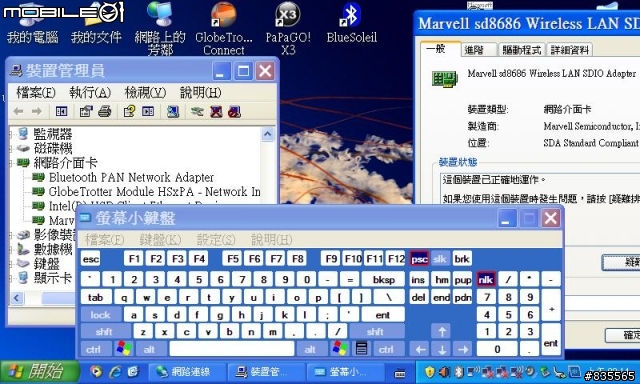Expand the Disk drives (磁碟機) tree node
The image size is (640, 384).
(11, 149)
